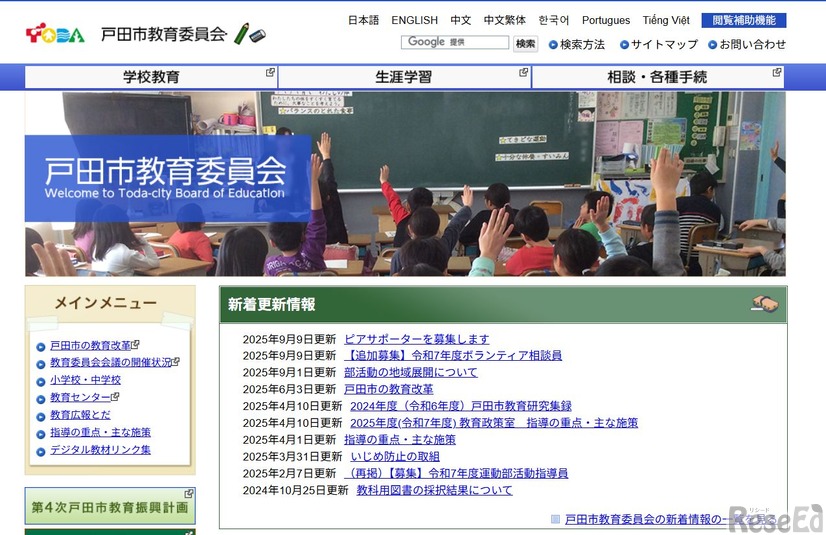Click external-link icon next to 教育センター

(x=115, y=397)
